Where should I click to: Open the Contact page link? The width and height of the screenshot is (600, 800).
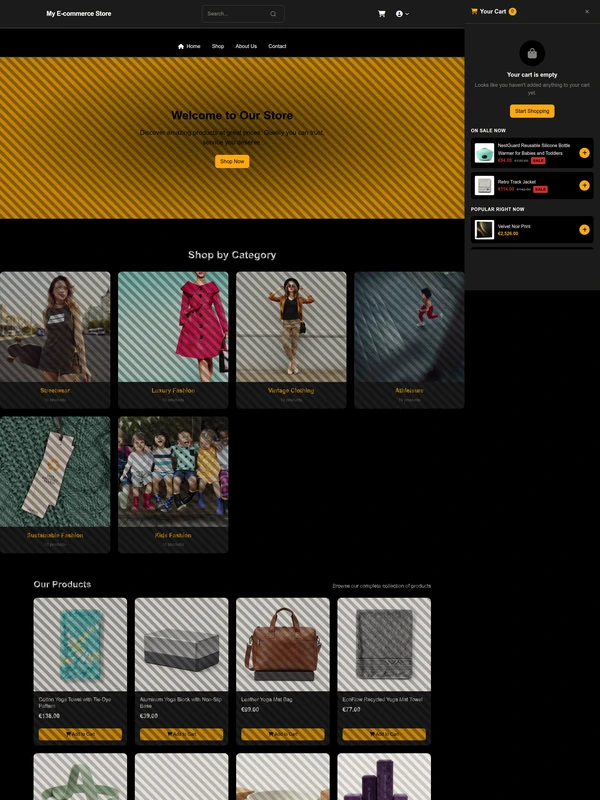point(277,46)
